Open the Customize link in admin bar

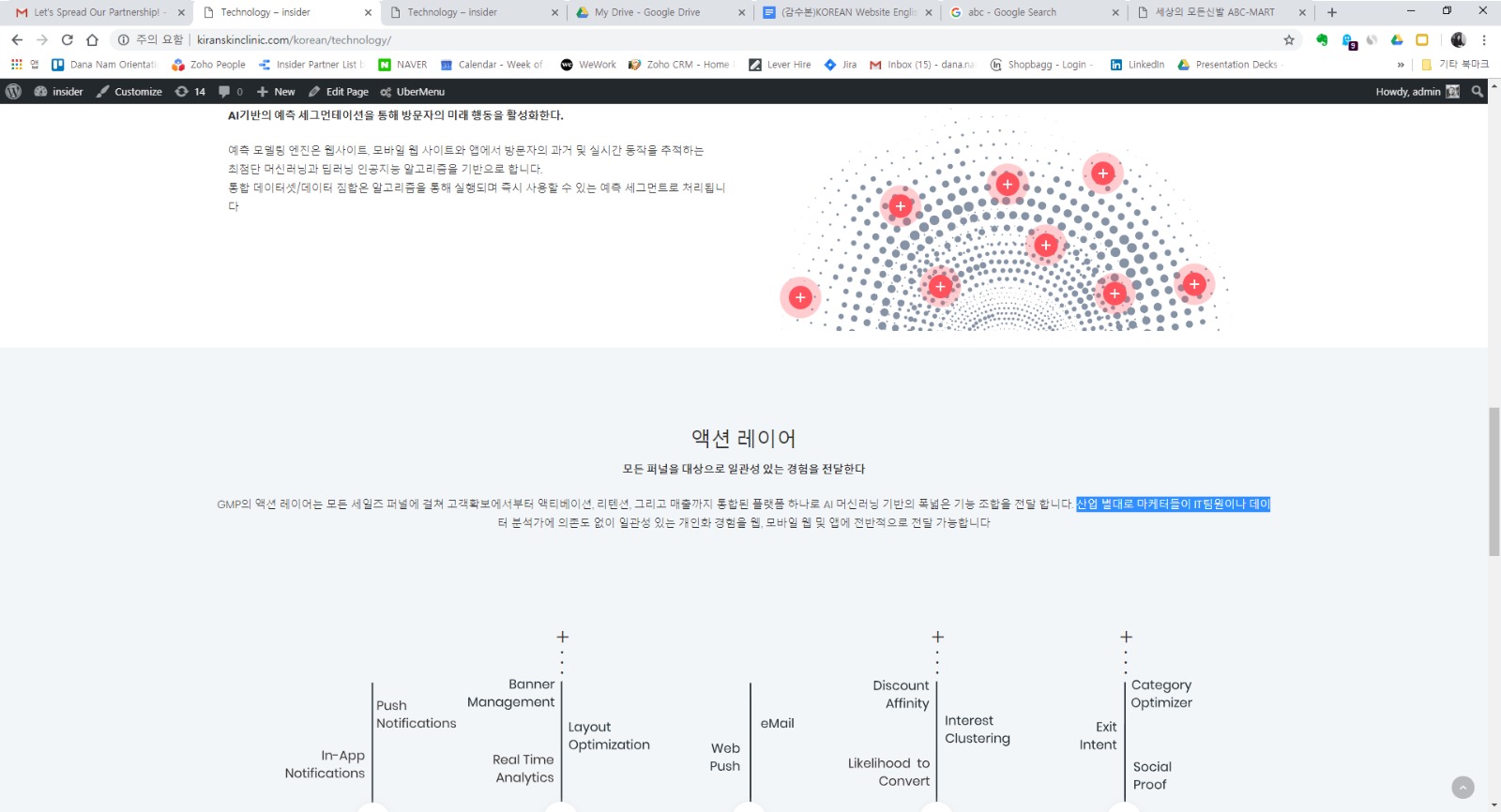click(129, 92)
